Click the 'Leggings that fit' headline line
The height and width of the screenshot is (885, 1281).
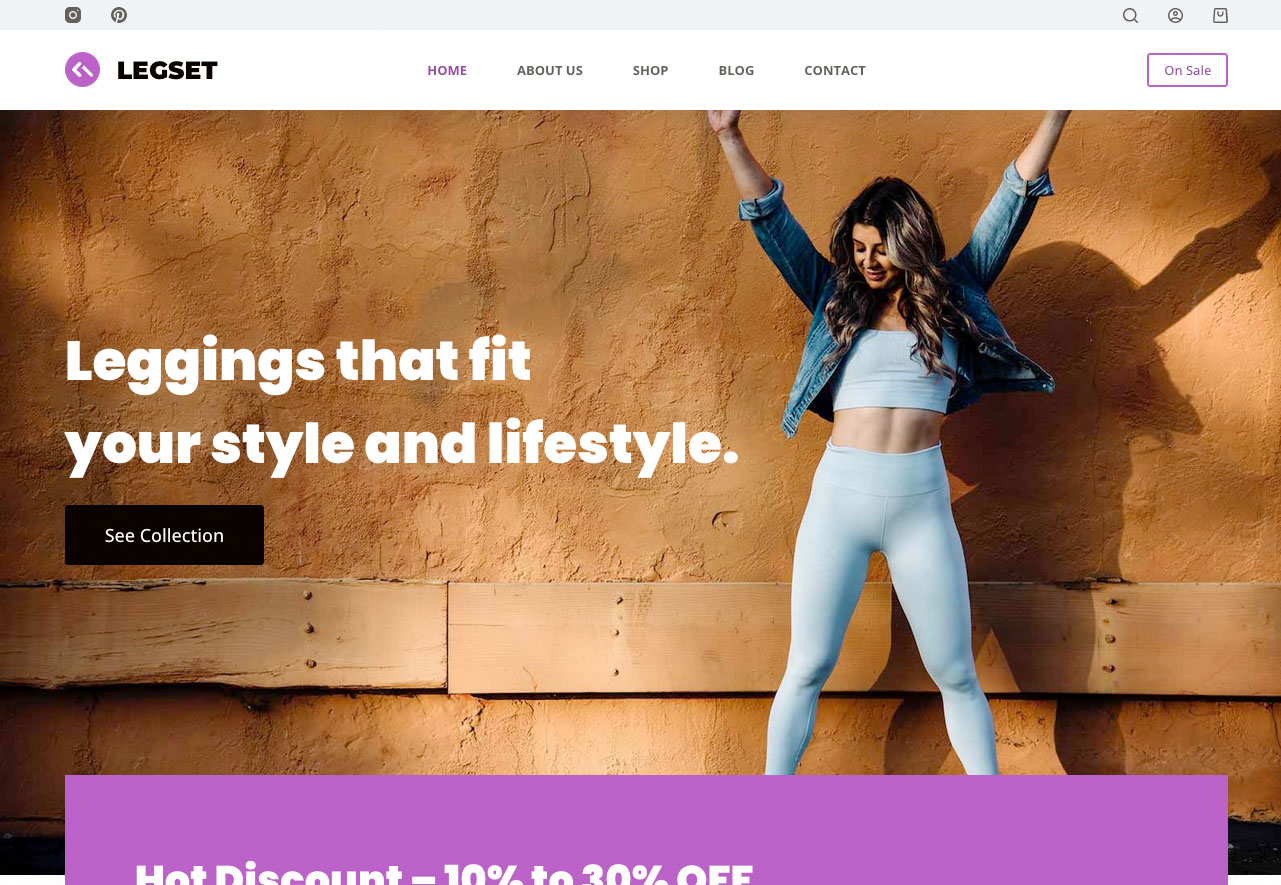pyautogui.click(x=298, y=363)
